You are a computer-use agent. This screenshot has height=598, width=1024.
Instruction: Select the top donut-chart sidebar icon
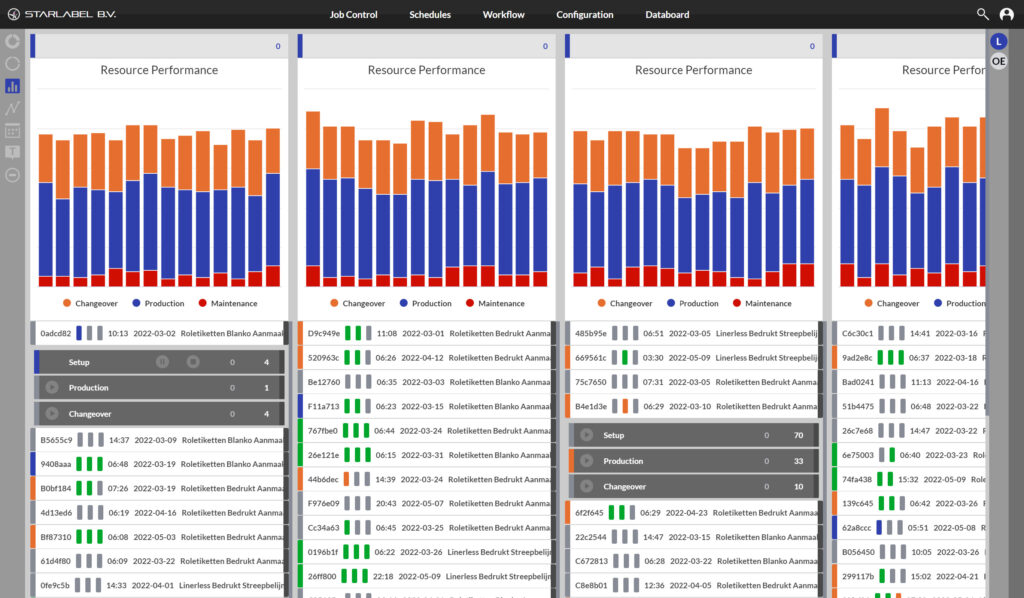point(12,41)
